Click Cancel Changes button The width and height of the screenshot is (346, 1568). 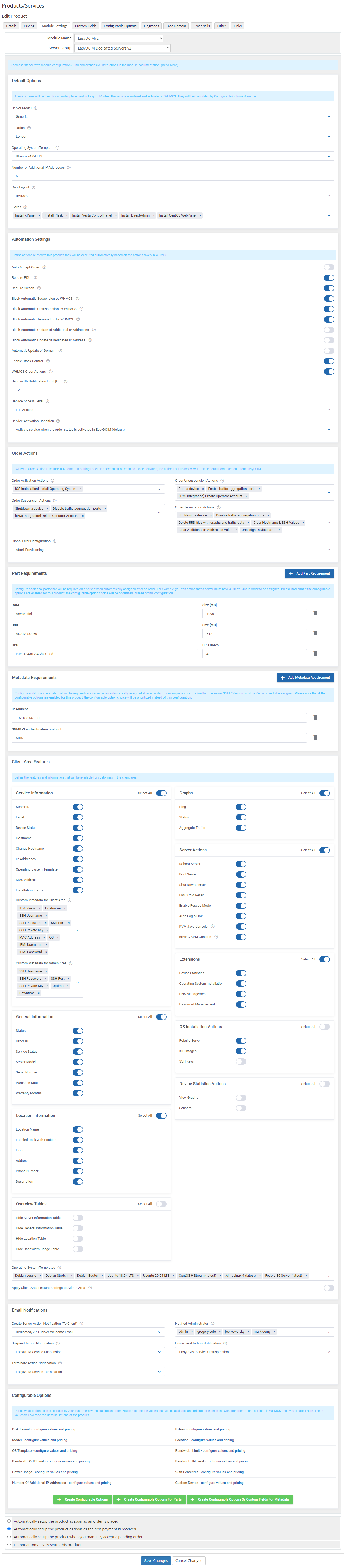point(188,1560)
